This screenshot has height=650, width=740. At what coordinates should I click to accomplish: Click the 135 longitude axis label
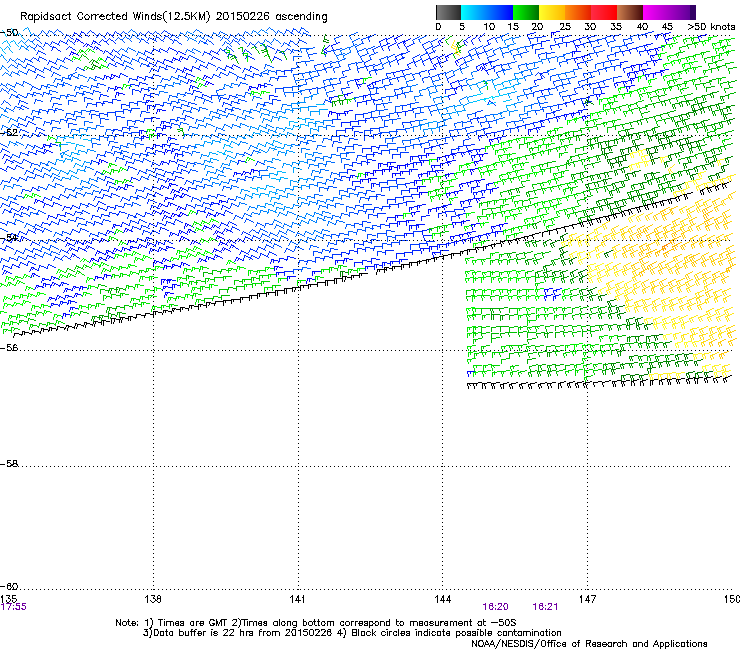(9, 599)
